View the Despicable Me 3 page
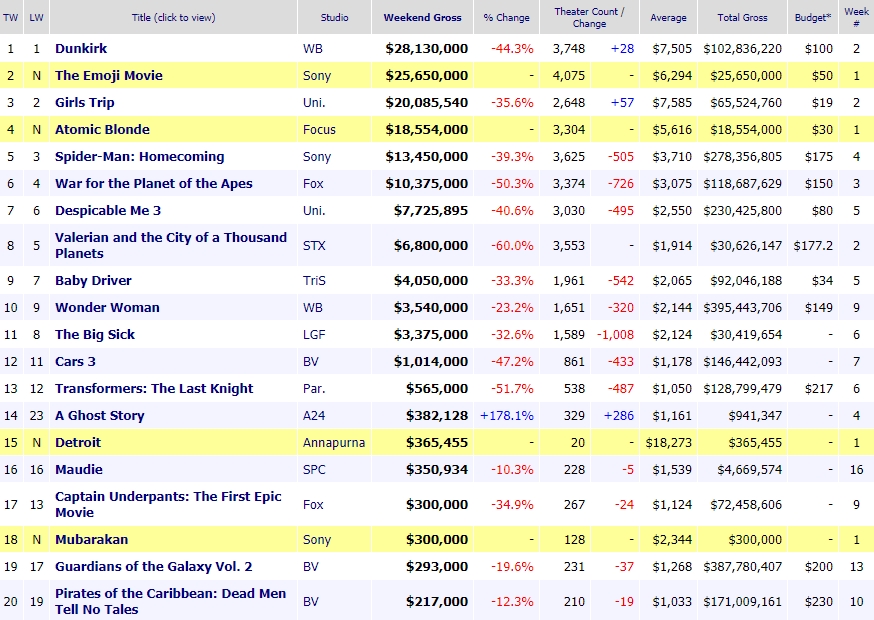Screen dimensions: 874x620 pos(108,211)
